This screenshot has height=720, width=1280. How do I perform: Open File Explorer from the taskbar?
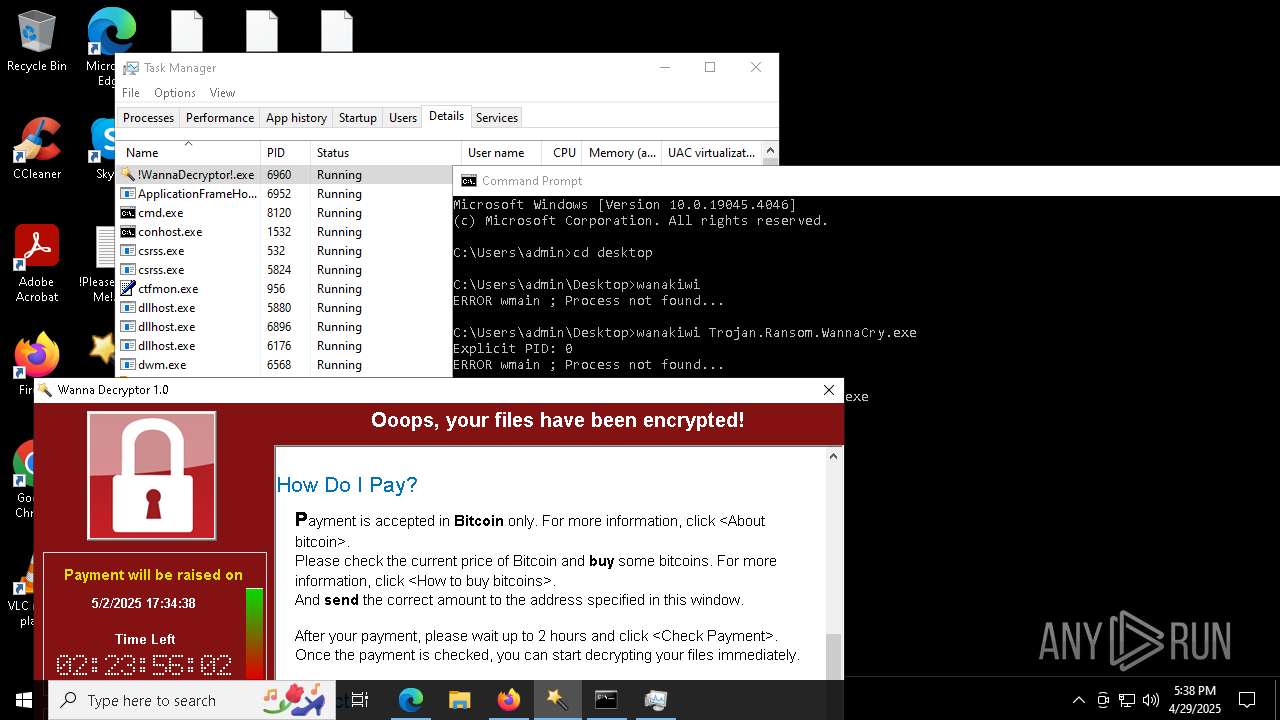pos(459,700)
